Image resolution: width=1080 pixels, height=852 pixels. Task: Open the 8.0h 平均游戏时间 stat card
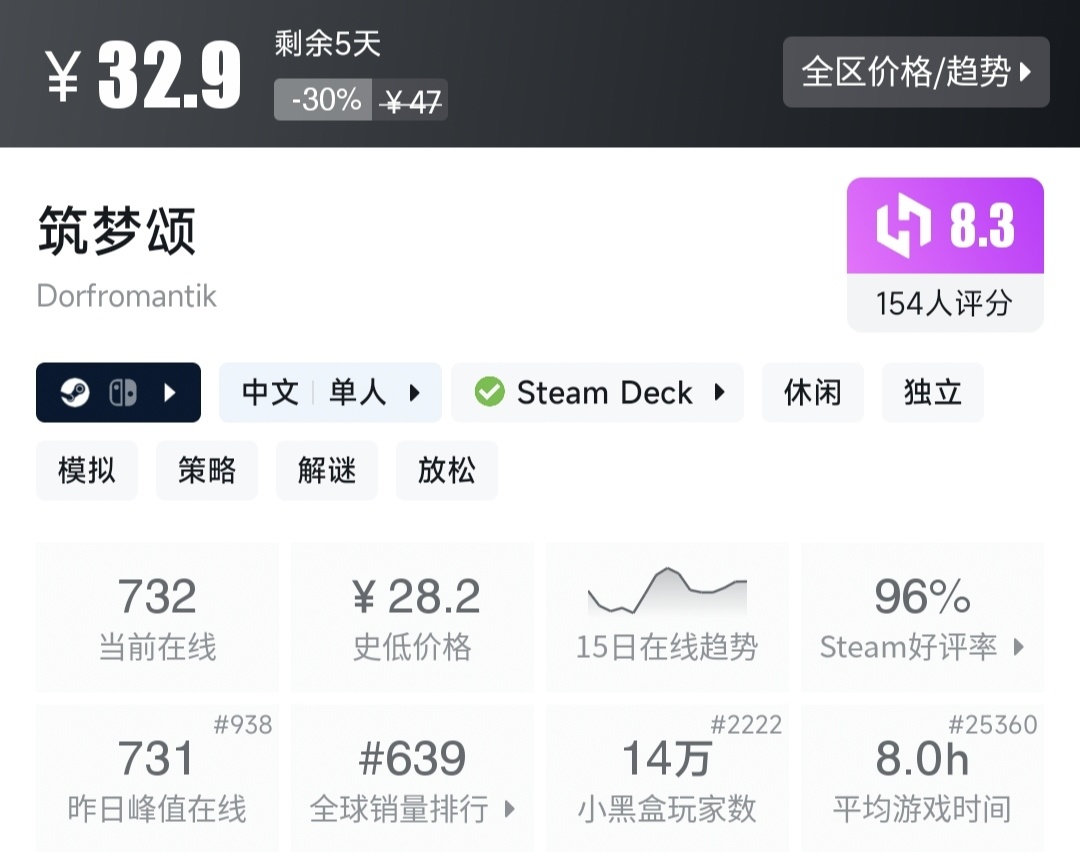coord(922,778)
